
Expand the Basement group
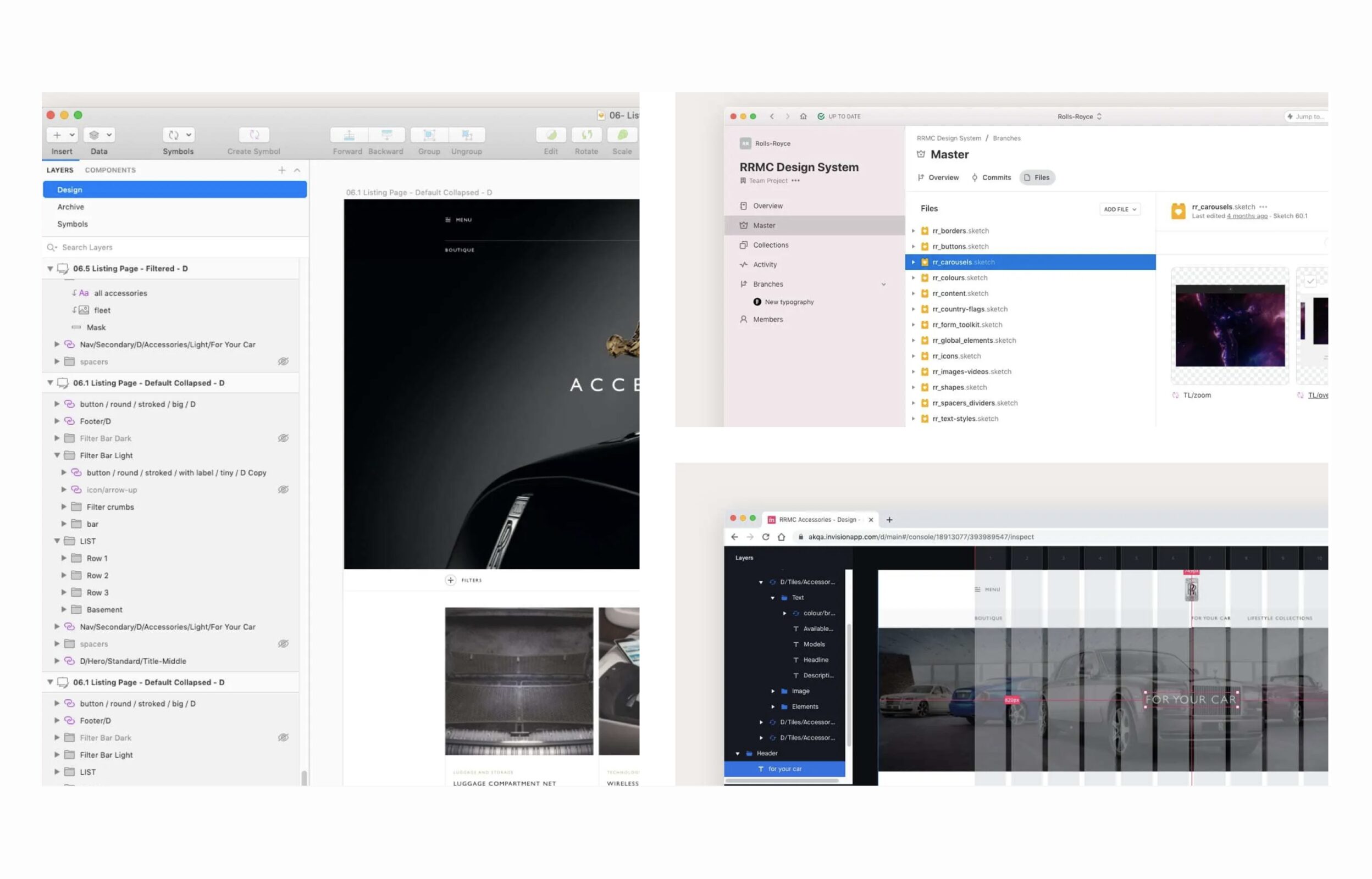[x=64, y=609]
